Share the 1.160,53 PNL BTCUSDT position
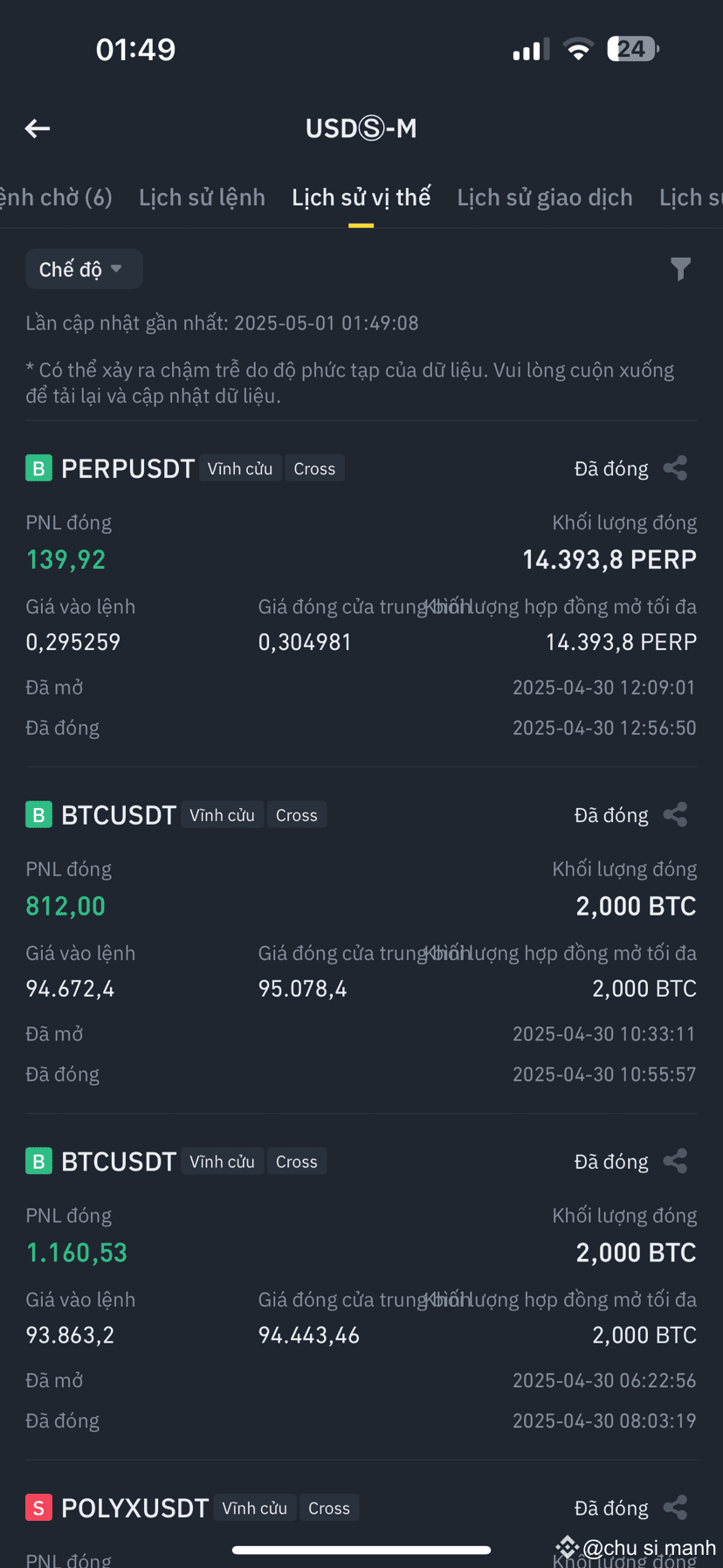The image size is (723, 1568). pyautogui.click(x=675, y=1161)
